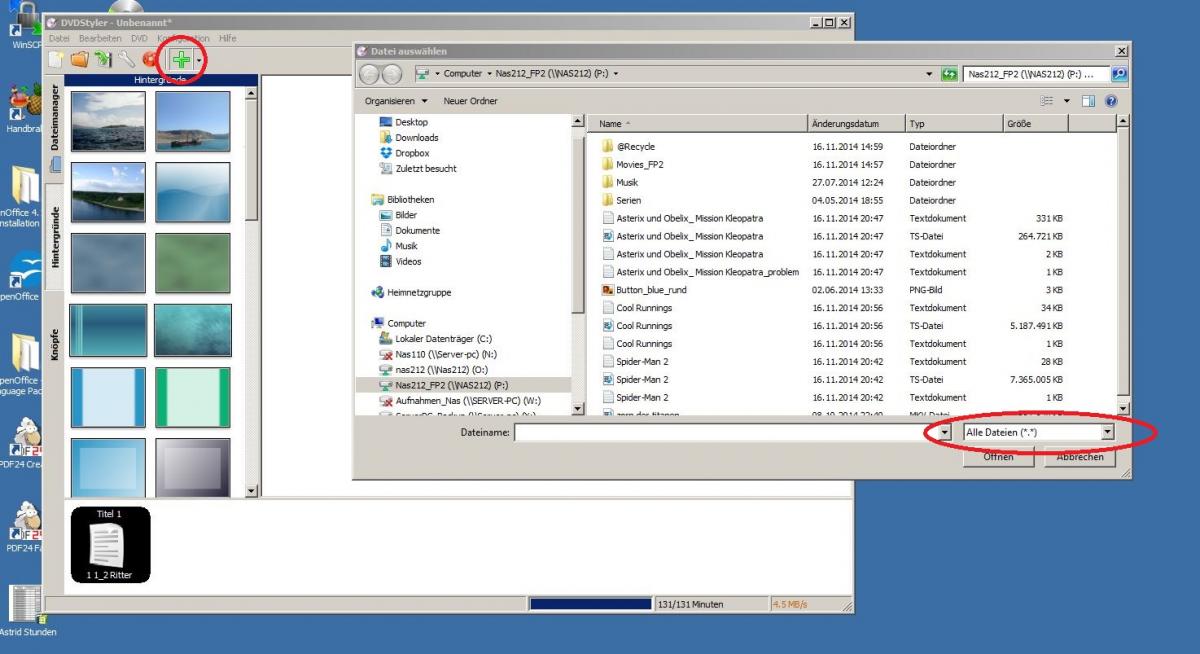Click the help question mark icon in dialog
Screen dimensions: 1200x654
coord(1110,101)
